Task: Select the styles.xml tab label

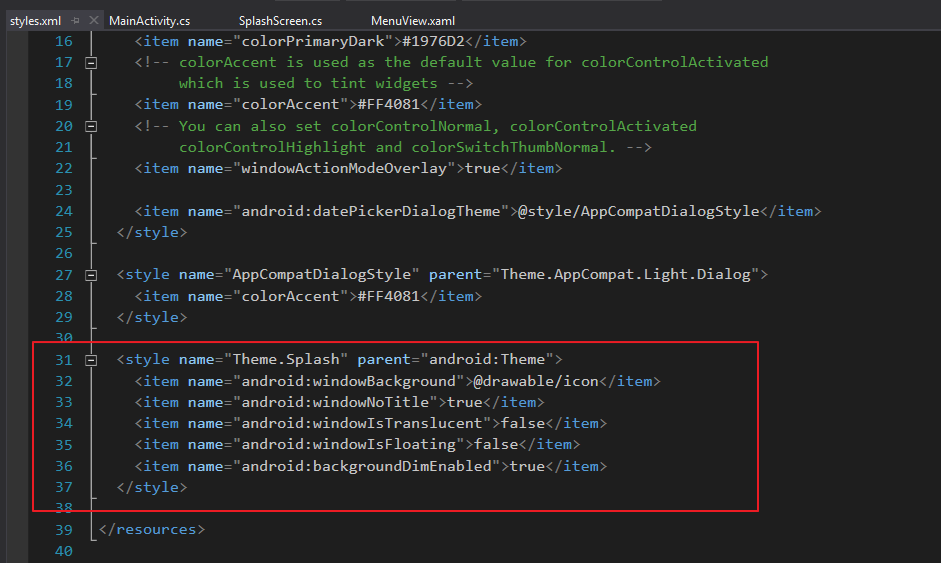Action: tap(35, 21)
